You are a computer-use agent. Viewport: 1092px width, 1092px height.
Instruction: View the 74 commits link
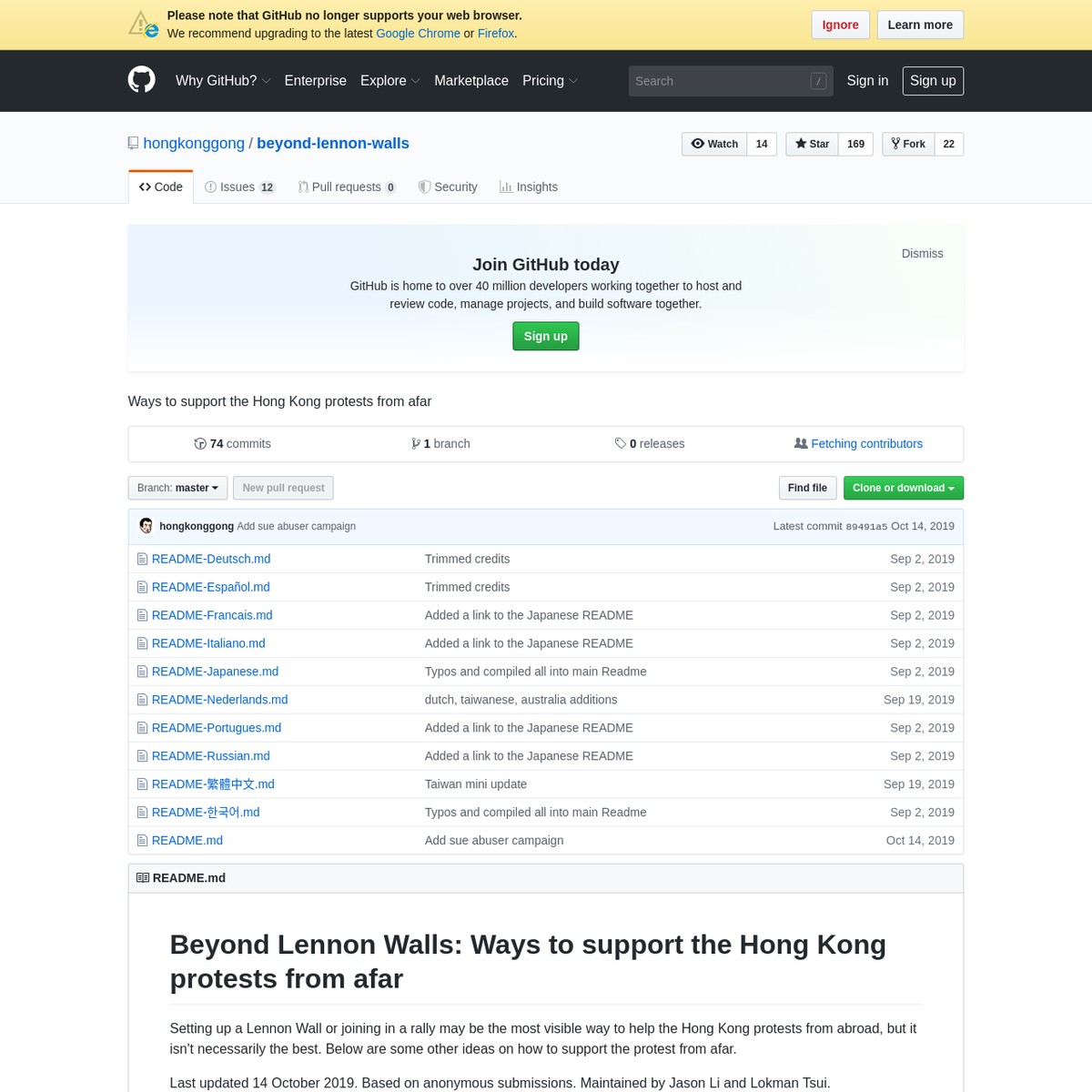point(232,444)
